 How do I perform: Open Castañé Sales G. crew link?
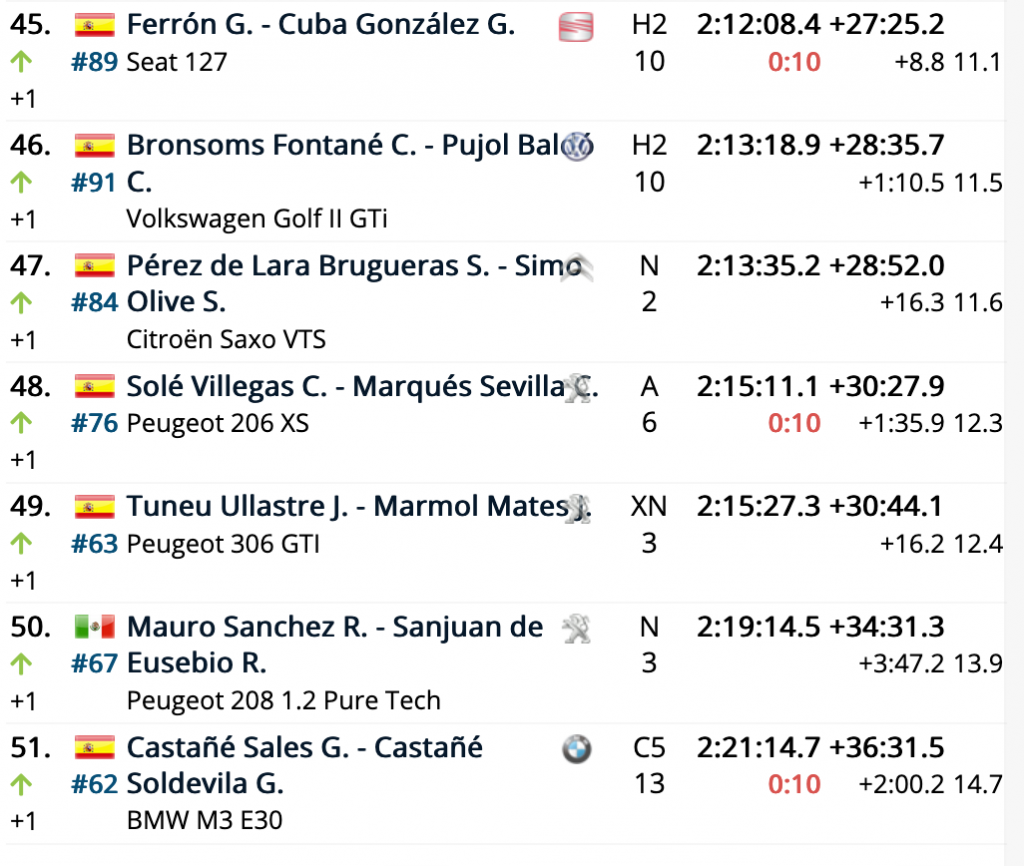305,747
